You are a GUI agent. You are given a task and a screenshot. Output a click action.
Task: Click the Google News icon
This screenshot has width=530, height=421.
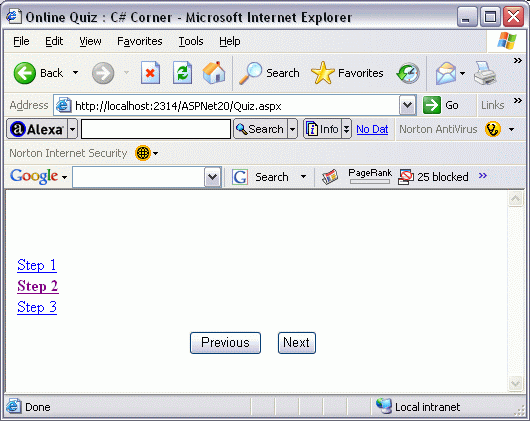(330, 177)
